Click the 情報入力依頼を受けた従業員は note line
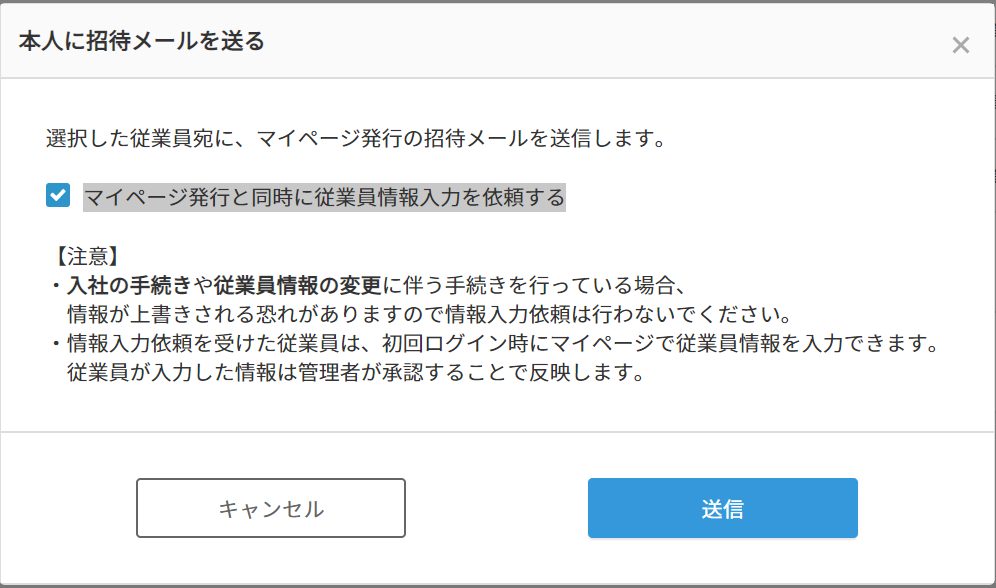Screen dimensions: 996x588 (x=500, y=344)
